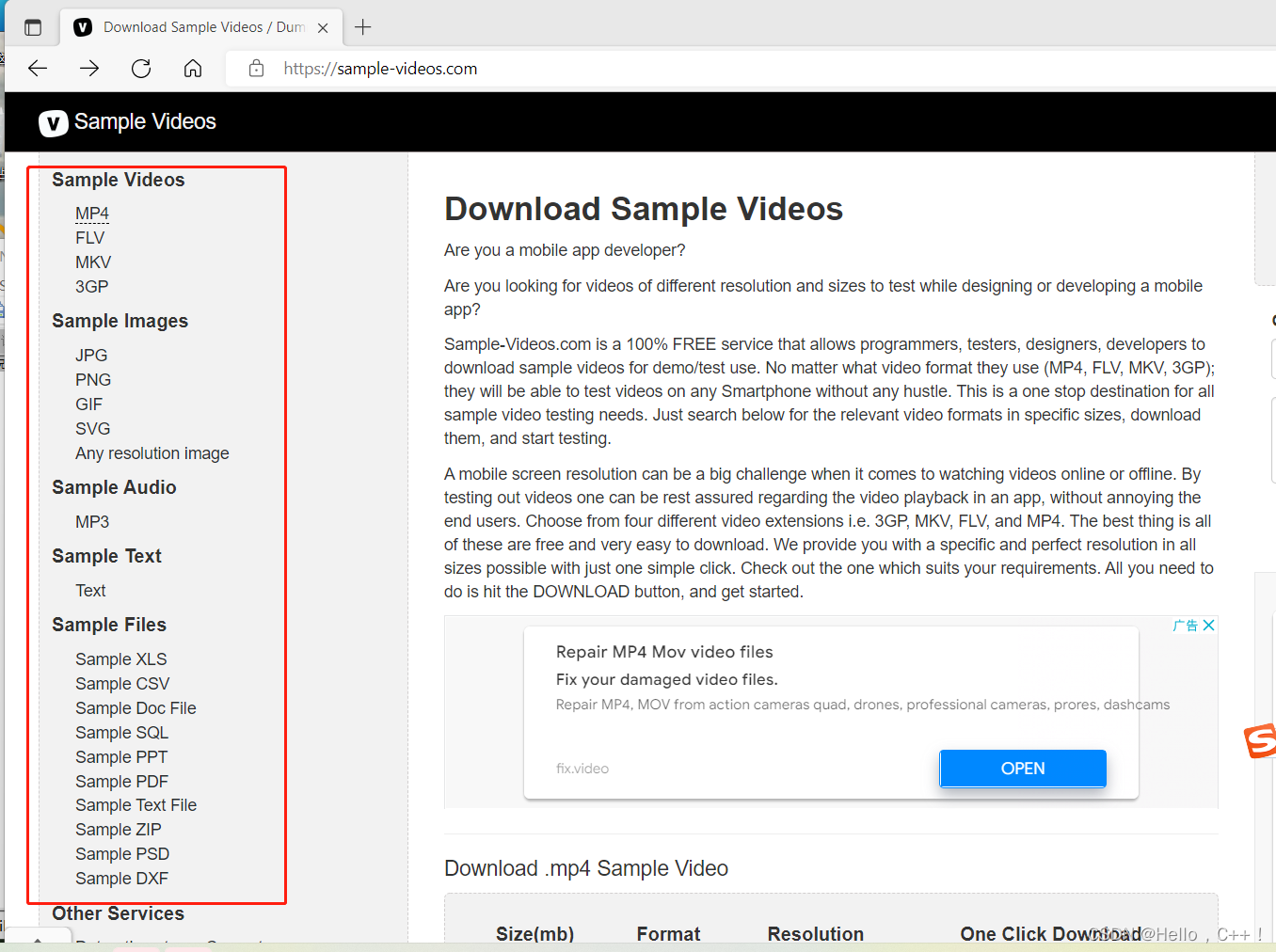The image size is (1276, 952).
Task: Close the Download Sample Videos tab
Action: pos(323,28)
